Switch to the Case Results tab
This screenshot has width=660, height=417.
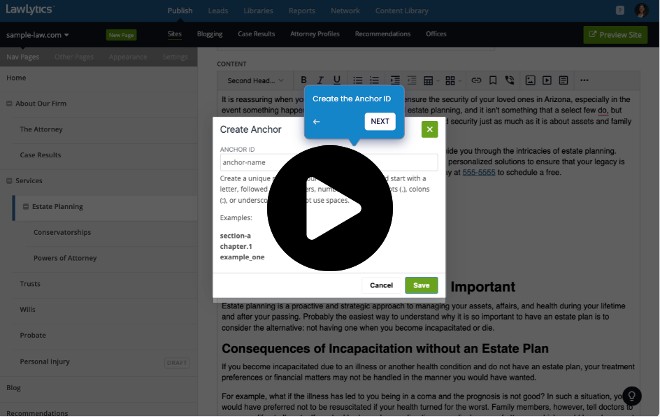tap(256, 34)
